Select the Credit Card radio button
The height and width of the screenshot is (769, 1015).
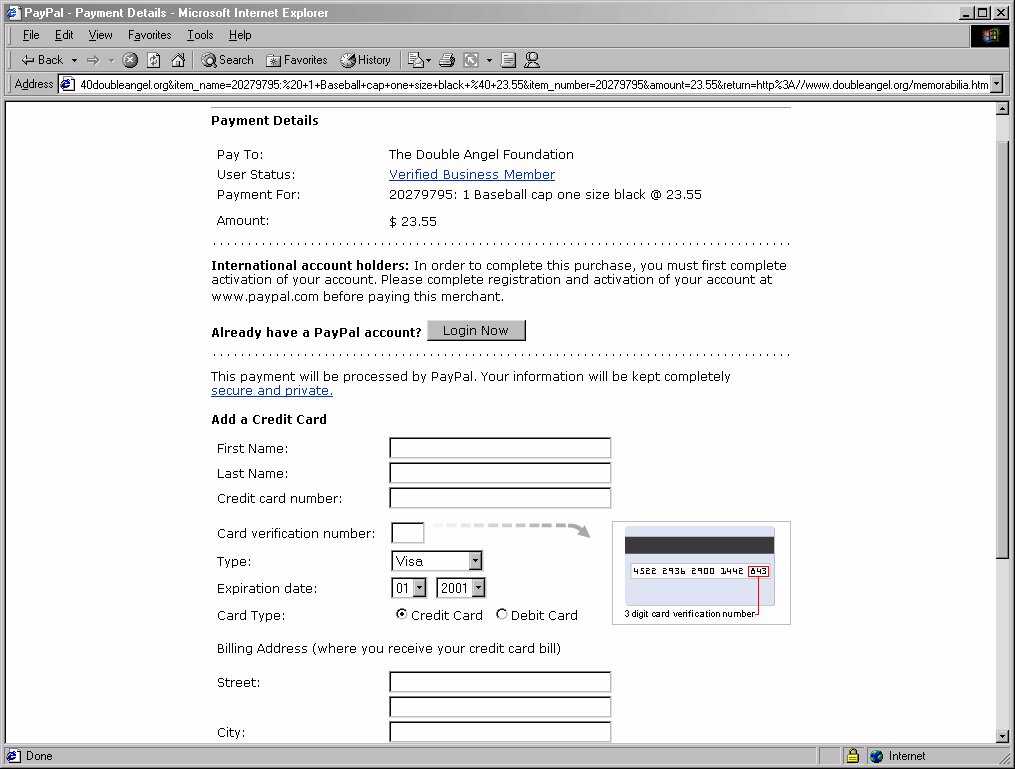[402, 615]
